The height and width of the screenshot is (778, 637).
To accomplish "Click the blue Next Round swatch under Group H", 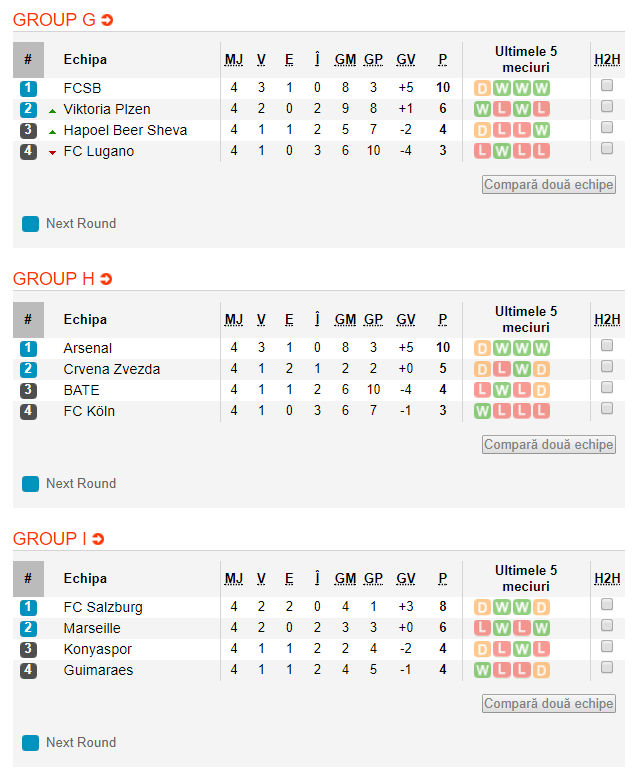I will [30, 484].
